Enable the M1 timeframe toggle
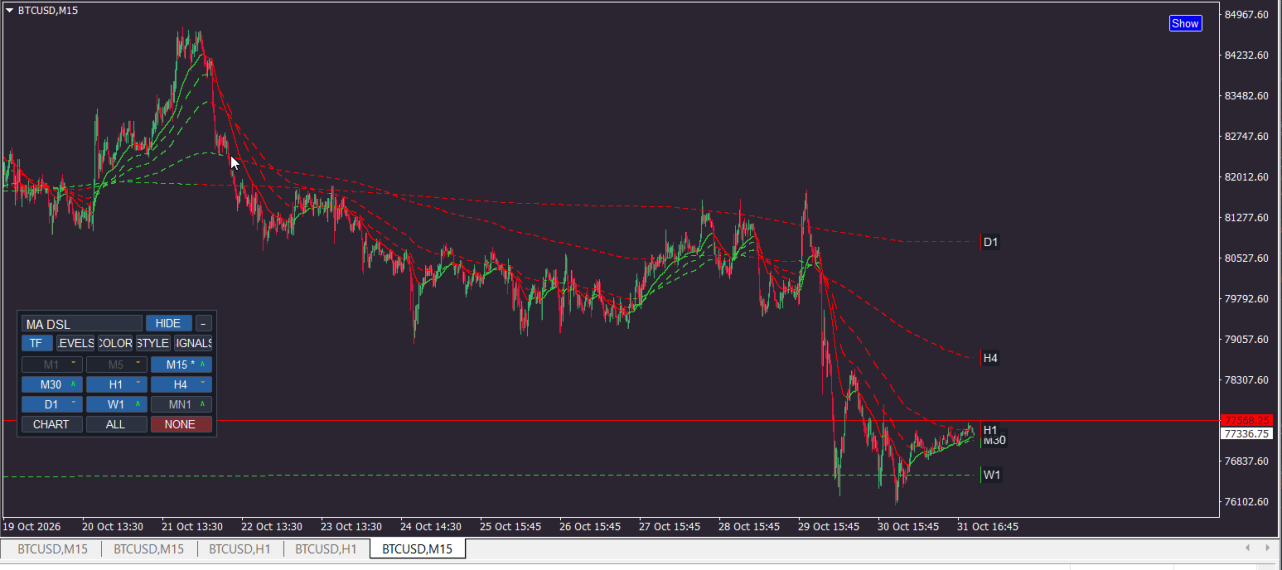This screenshot has height=570, width=1282. 51,365
